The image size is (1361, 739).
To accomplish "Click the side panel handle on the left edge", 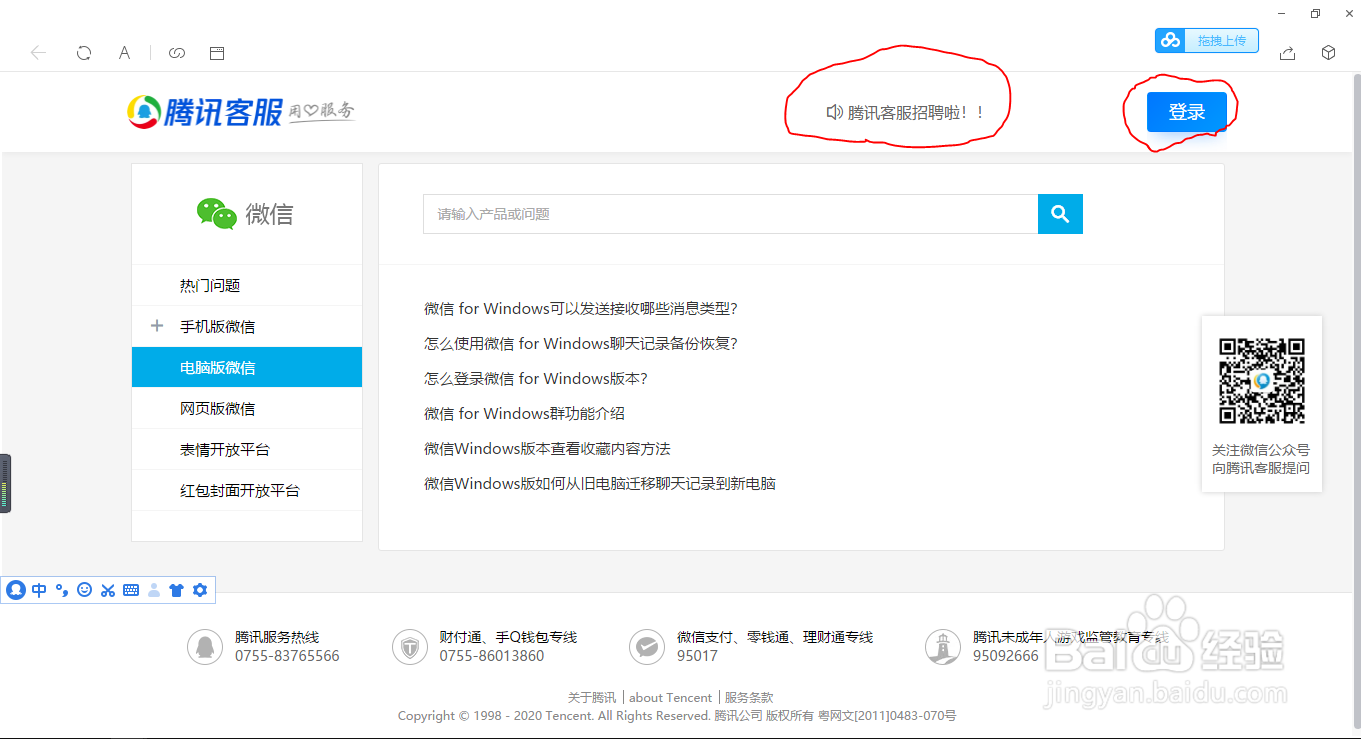I will pos(5,484).
